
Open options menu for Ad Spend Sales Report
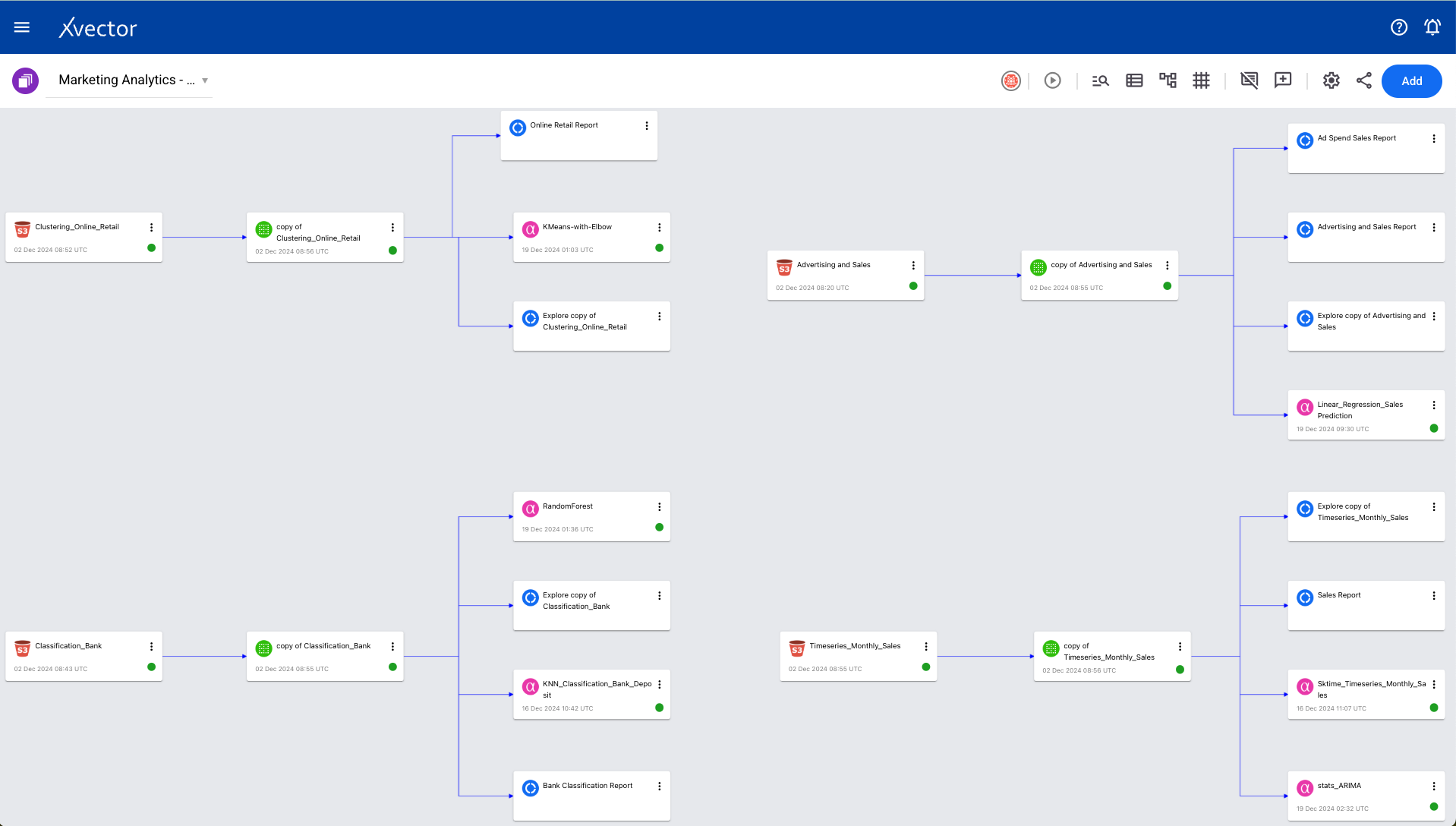pos(1433,139)
